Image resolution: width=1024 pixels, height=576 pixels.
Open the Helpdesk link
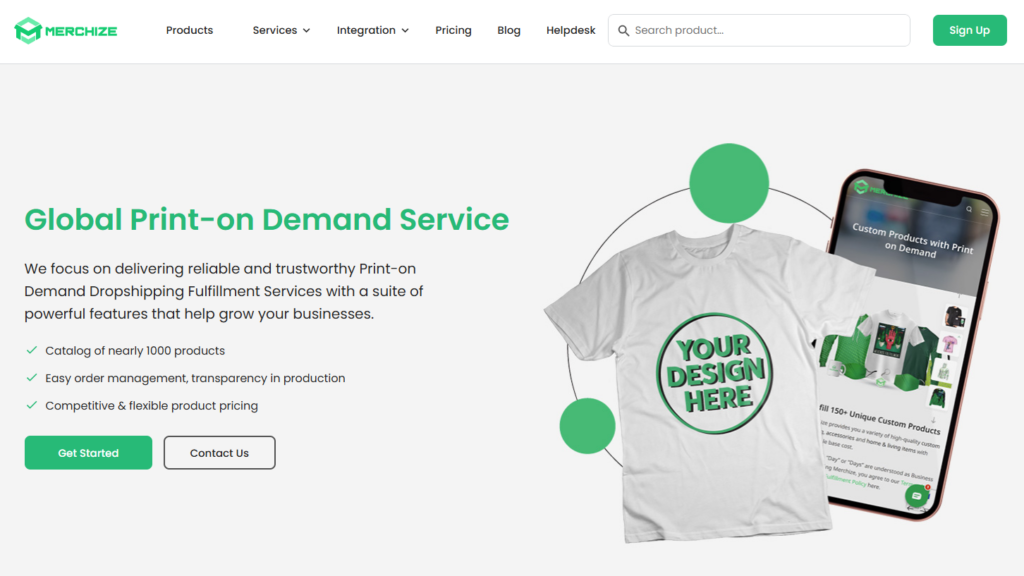(x=571, y=31)
